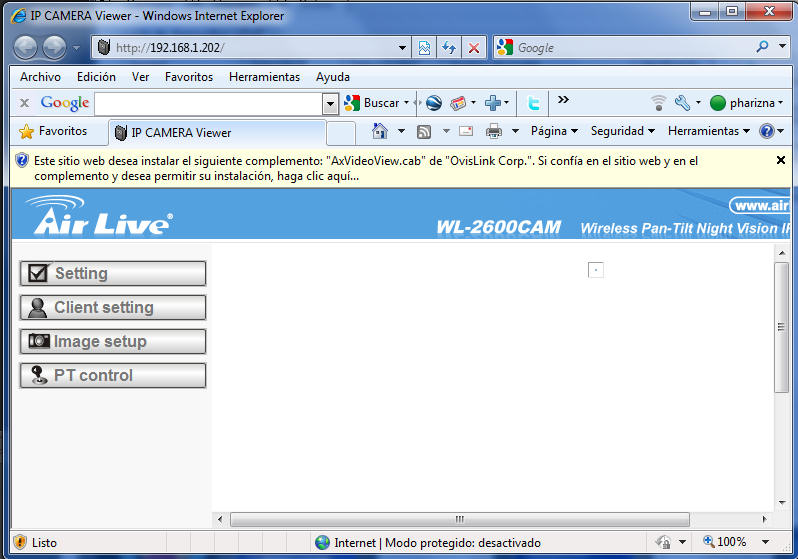The height and width of the screenshot is (559, 798).
Task: Click the add-on install information bar message
Action: tap(365, 169)
